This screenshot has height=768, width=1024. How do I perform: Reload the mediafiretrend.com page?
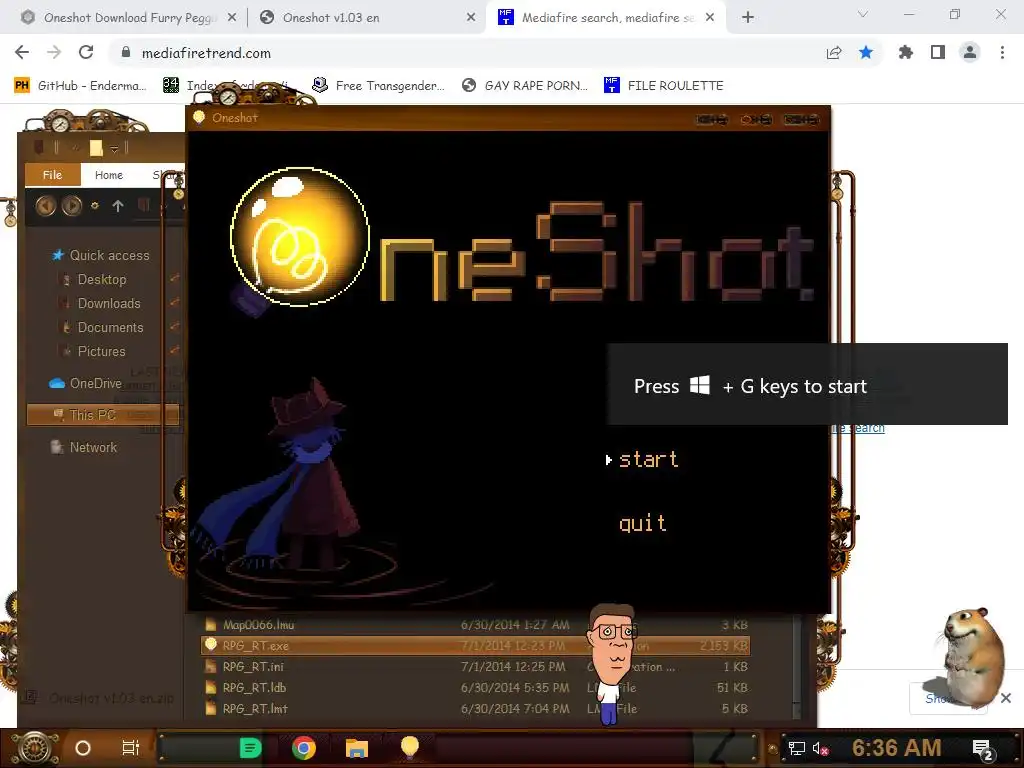coord(86,53)
